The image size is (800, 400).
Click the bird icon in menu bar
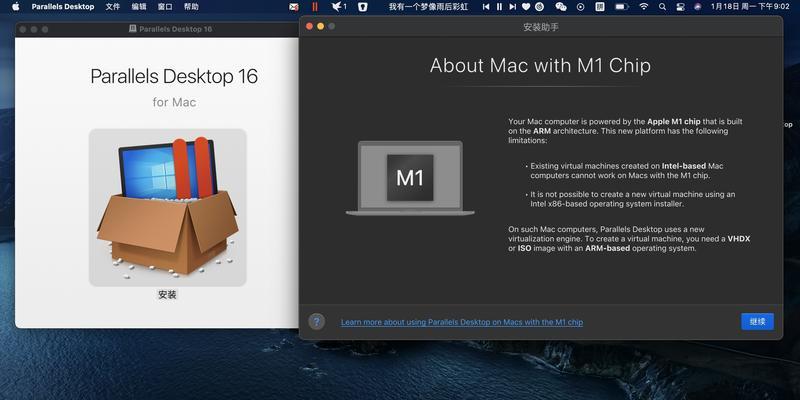click(x=339, y=7)
